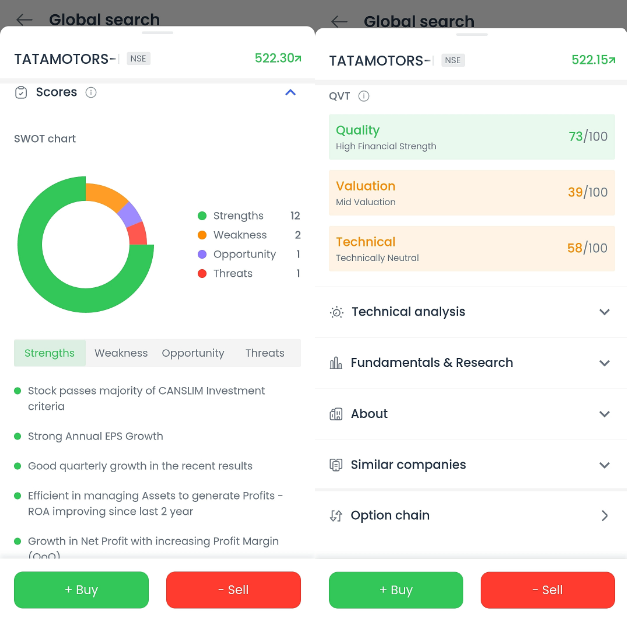The image size is (627, 617).
Task: Click purple Opportunity donut segment
Action: click(130, 214)
